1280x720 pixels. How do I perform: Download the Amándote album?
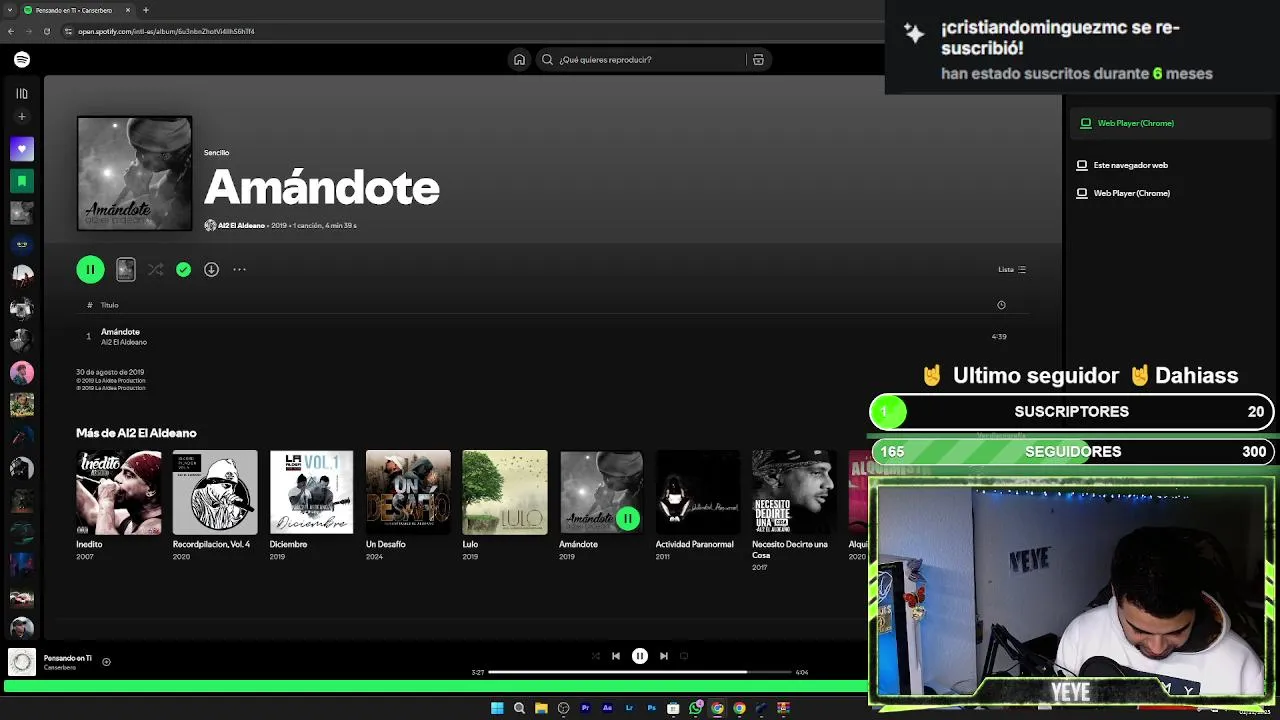point(211,269)
